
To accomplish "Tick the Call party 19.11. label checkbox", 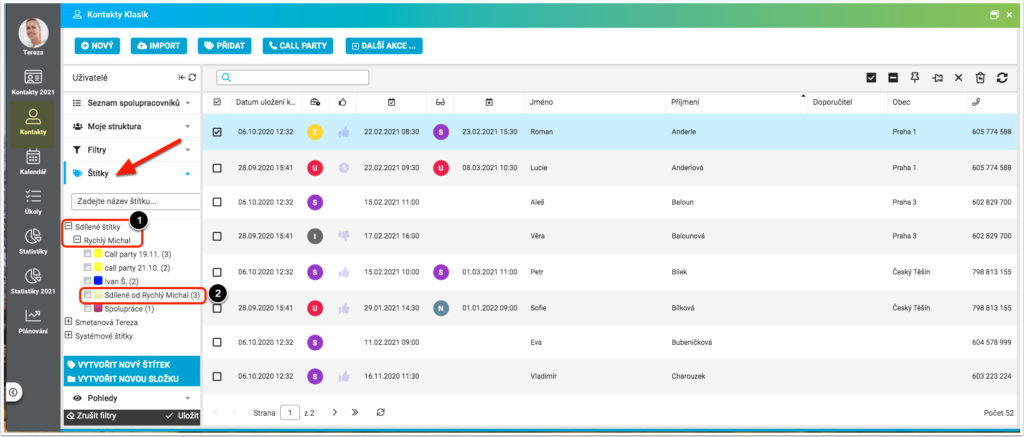I will pyautogui.click(x=88, y=254).
